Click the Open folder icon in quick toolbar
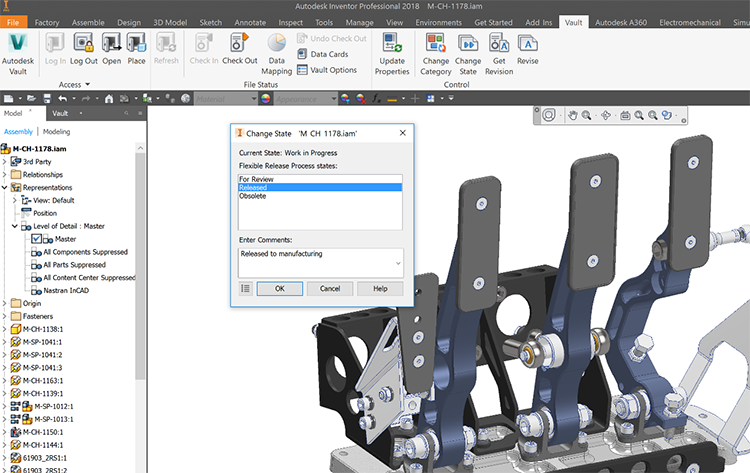 pos(32,99)
